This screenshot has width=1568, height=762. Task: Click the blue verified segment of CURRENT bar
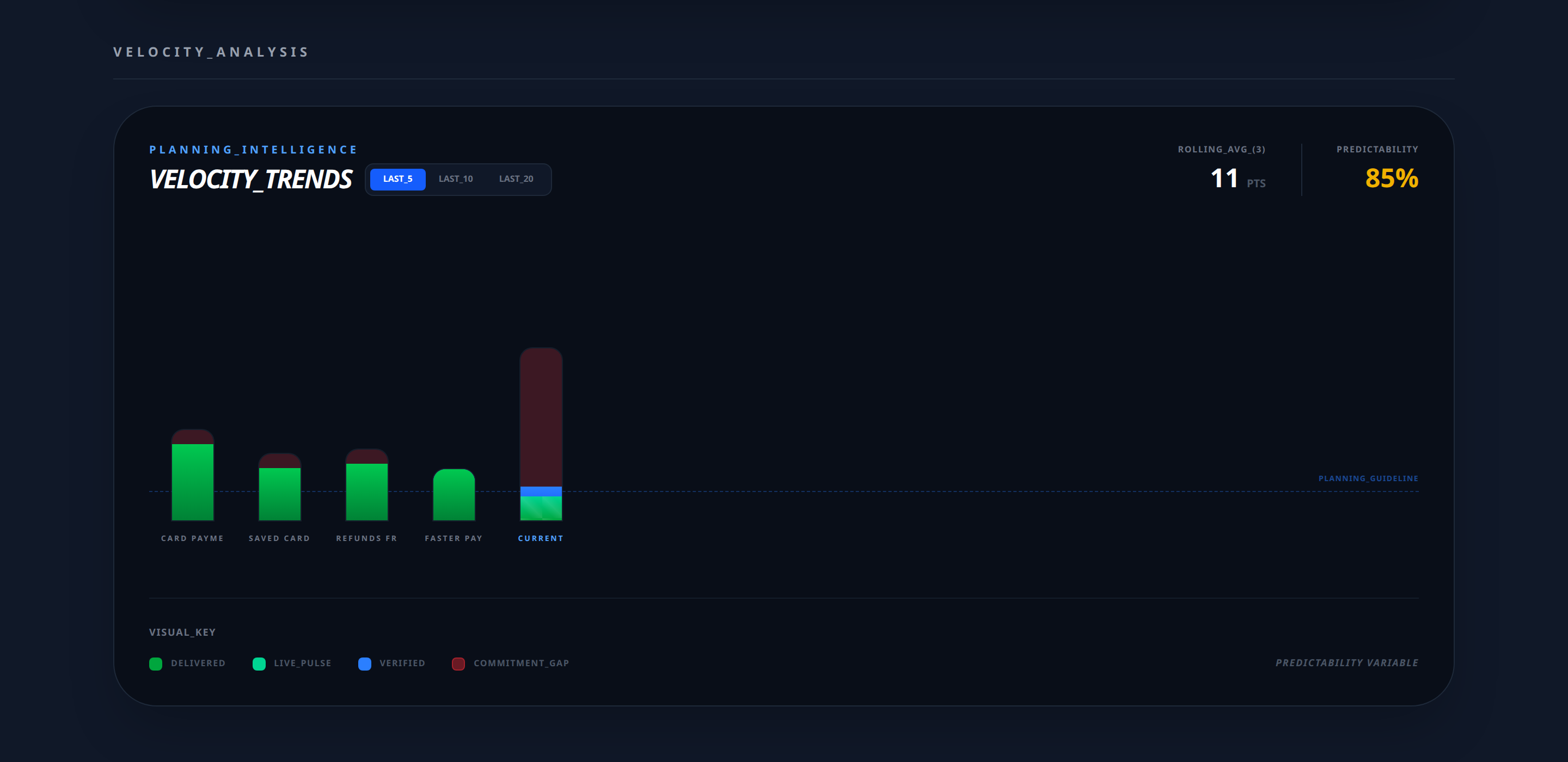(x=541, y=492)
